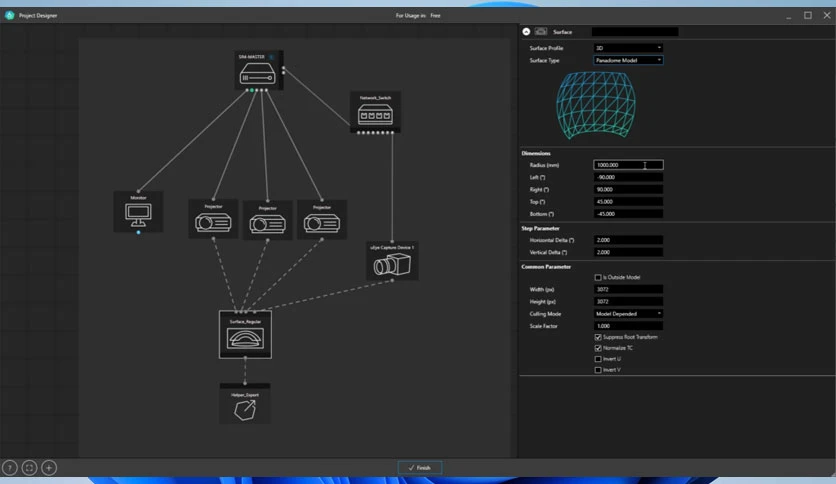Click the Project Designer app logo
This screenshot has height=484, width=836.
(10, 15)
